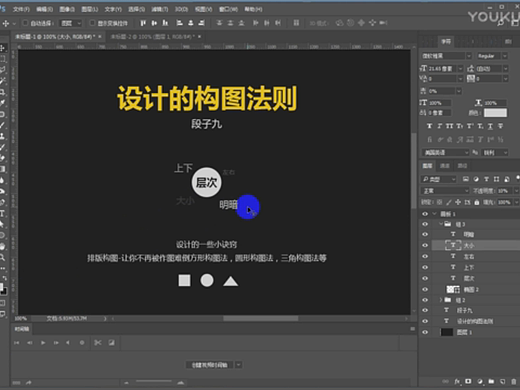This screenshot has width=520, height=390.
Task: Toggle faux italic text style
Action: click(439, 126)
